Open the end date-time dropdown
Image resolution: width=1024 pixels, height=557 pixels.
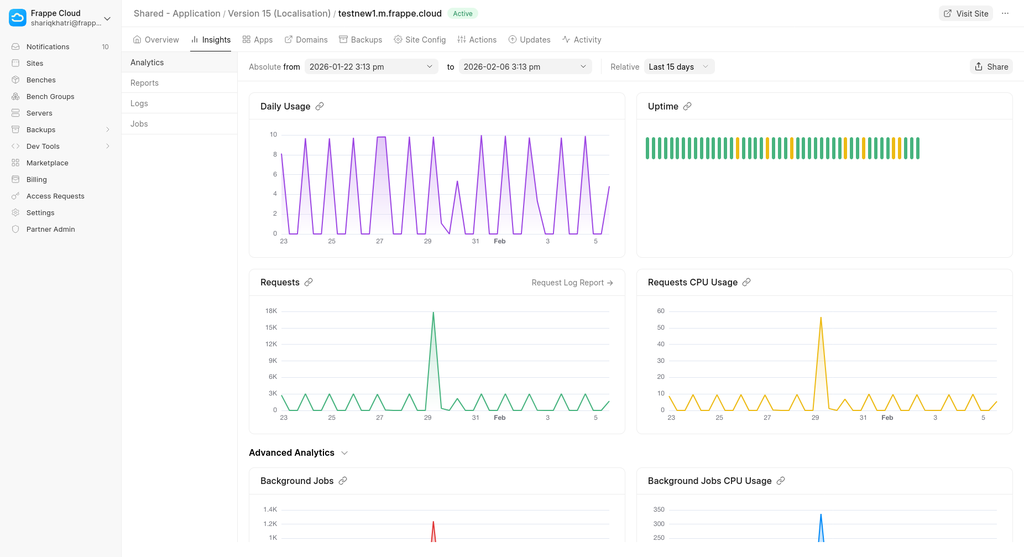525,67
